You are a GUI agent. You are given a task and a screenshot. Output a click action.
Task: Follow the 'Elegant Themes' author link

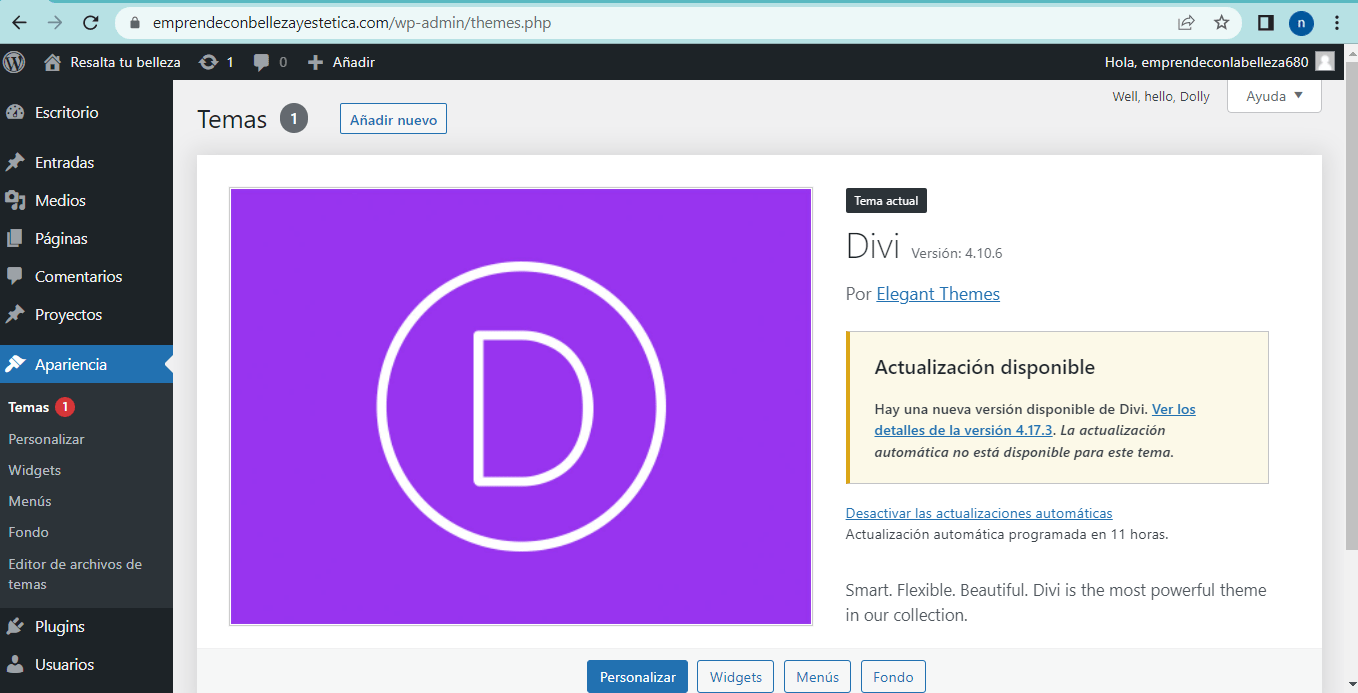click(938, 294)
